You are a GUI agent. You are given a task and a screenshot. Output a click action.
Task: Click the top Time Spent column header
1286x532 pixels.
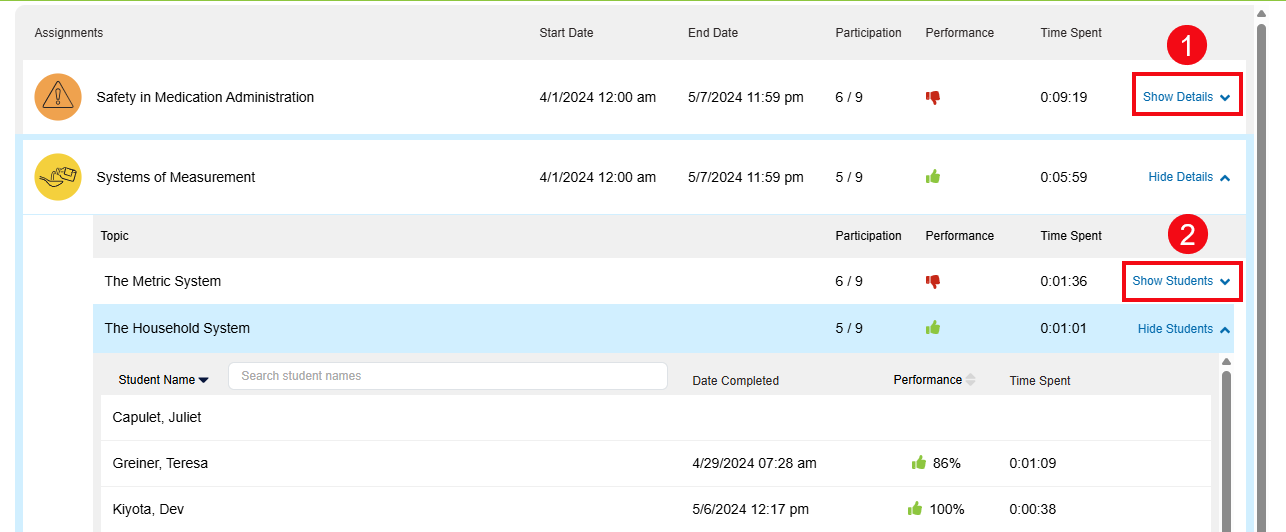tap(1071, 33)
